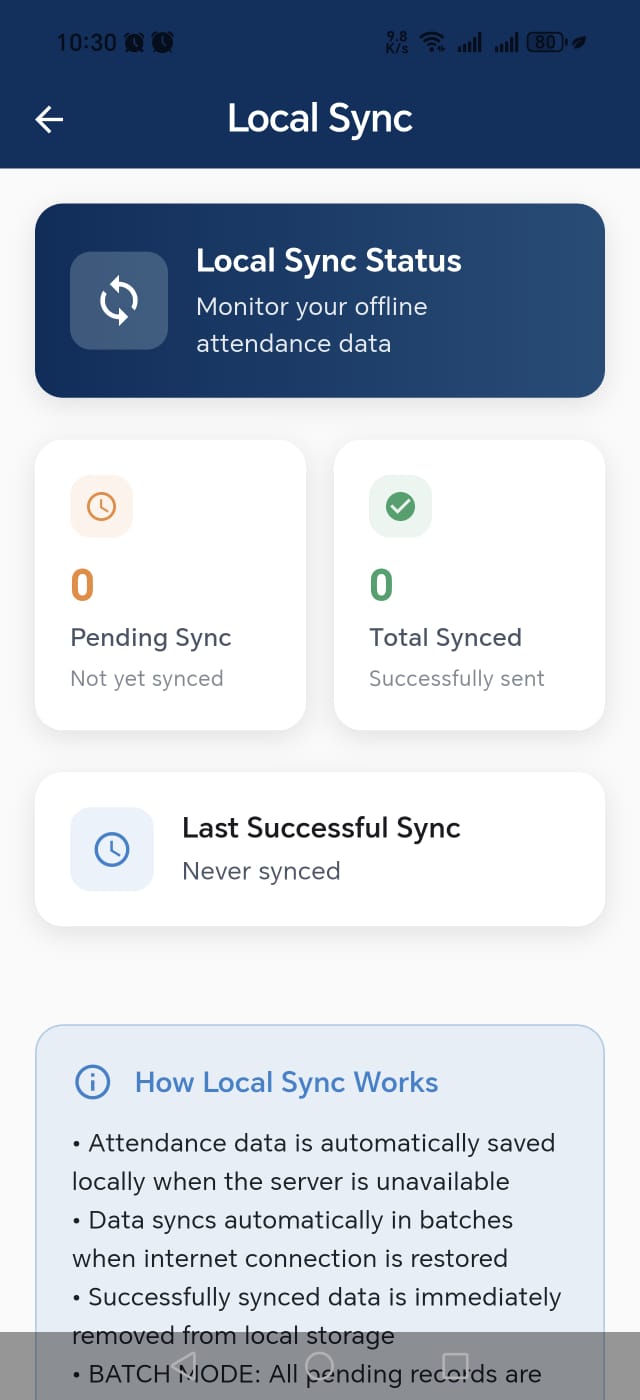640x1400 pixels.
Task: Open the Total Synced card
Action: tap(469, 585)
